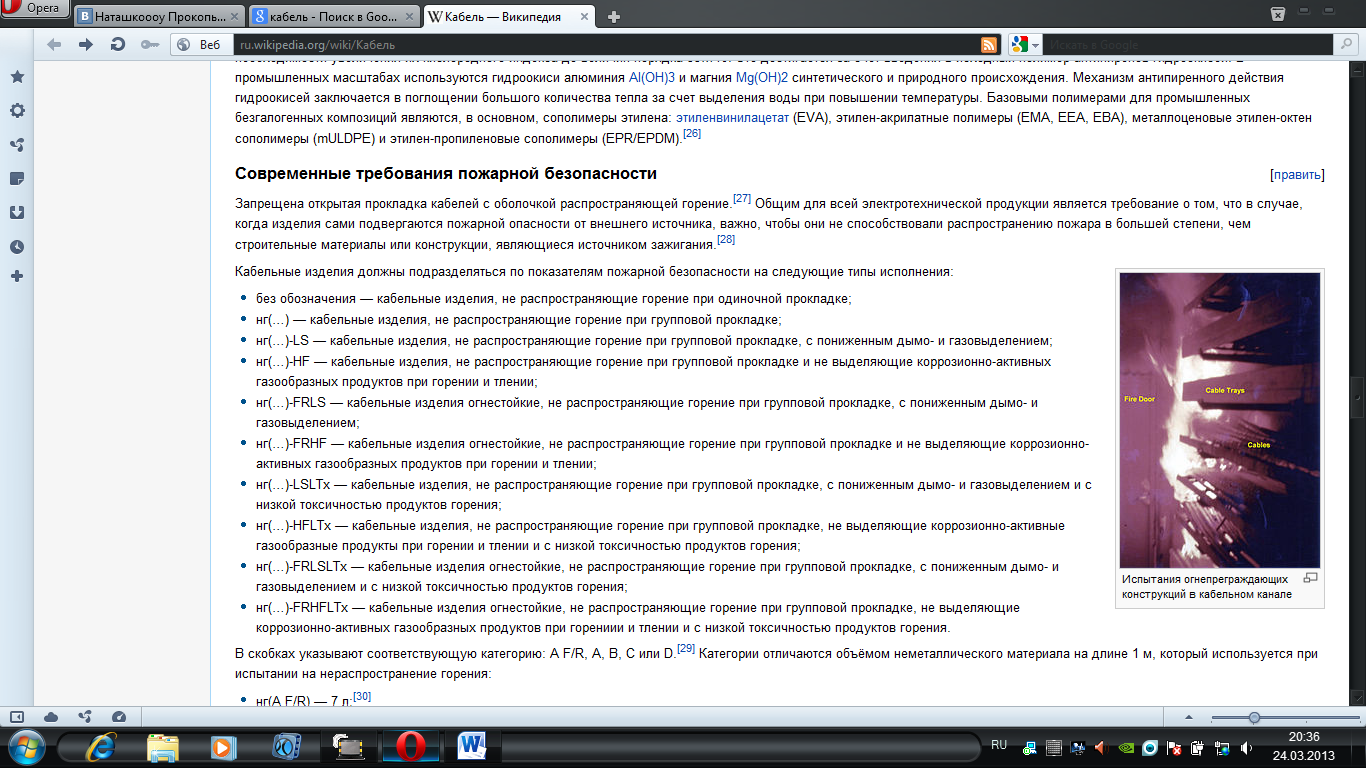Click the править edit section link
This screenshot has width=1366, height=768.
(1297, 175)
